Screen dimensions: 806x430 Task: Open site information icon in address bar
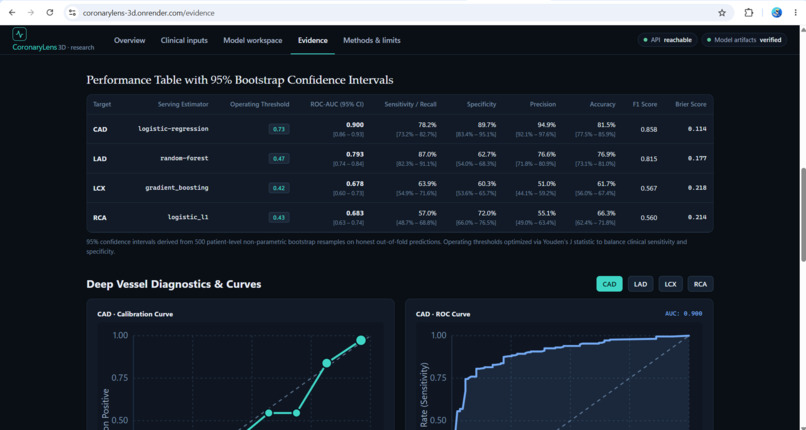pos(72,13)
